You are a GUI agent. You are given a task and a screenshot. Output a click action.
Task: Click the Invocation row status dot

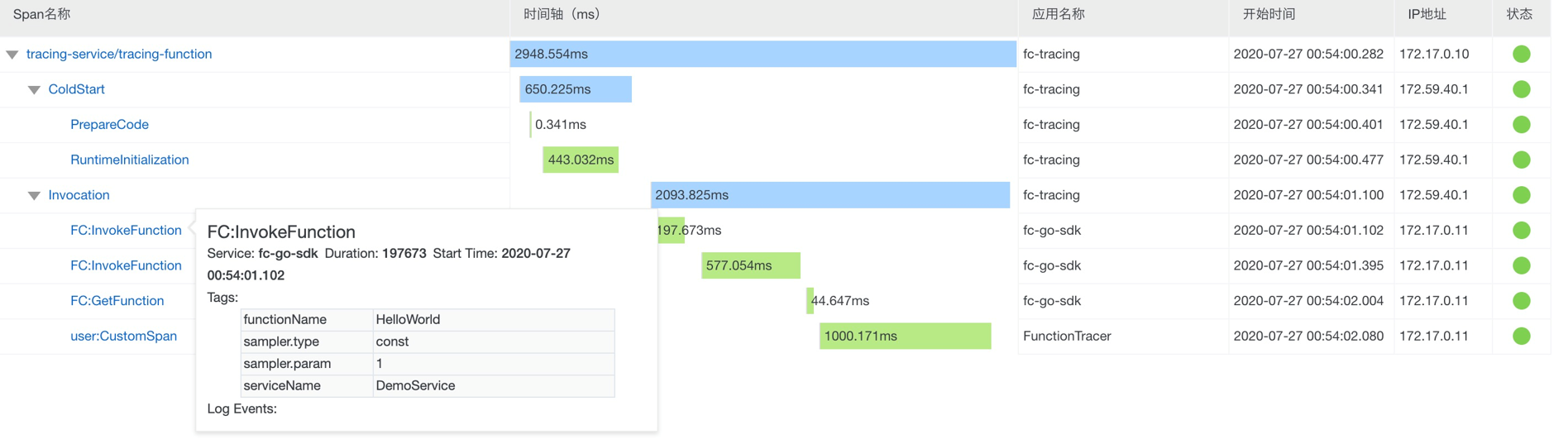(1520, 195)
